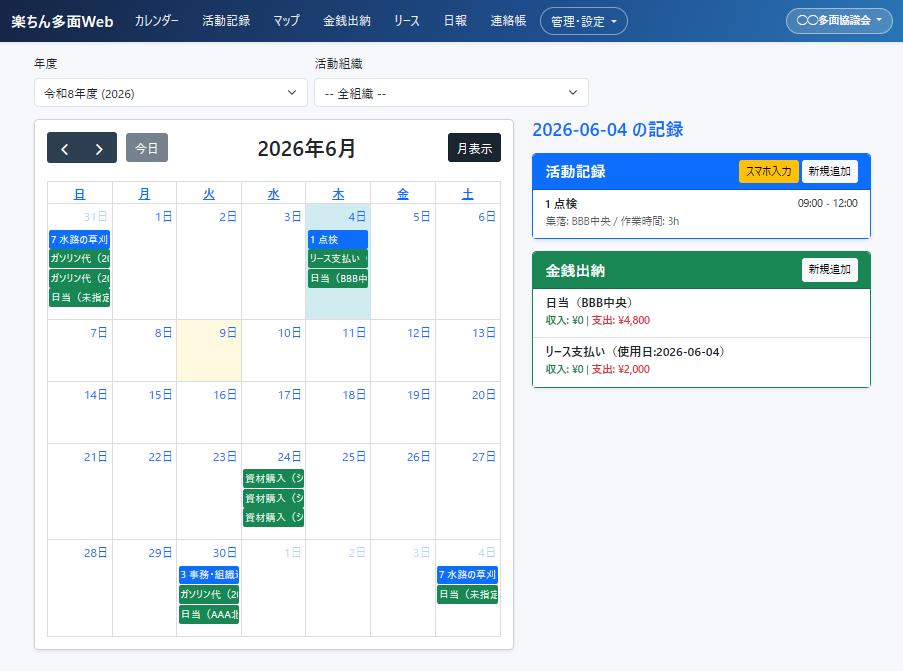Open the 活動組織 organization dropdown
903x671 pixels.
click(452, 93)
